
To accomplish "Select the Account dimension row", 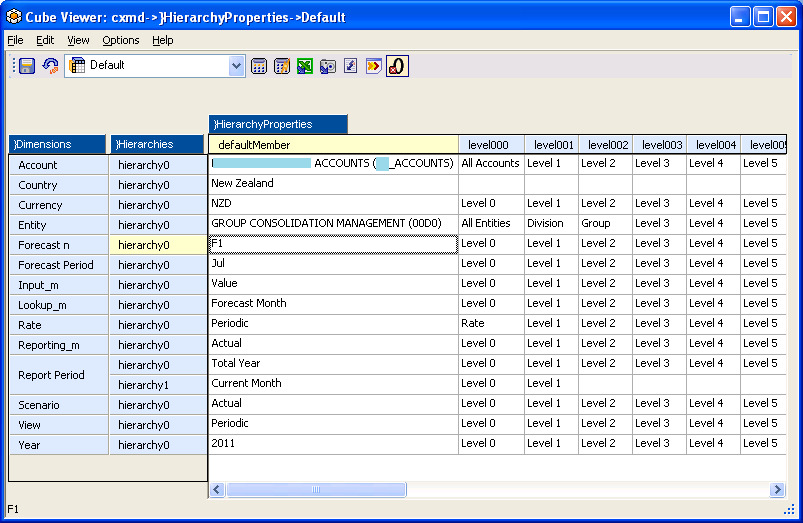I will coord(59,165).
